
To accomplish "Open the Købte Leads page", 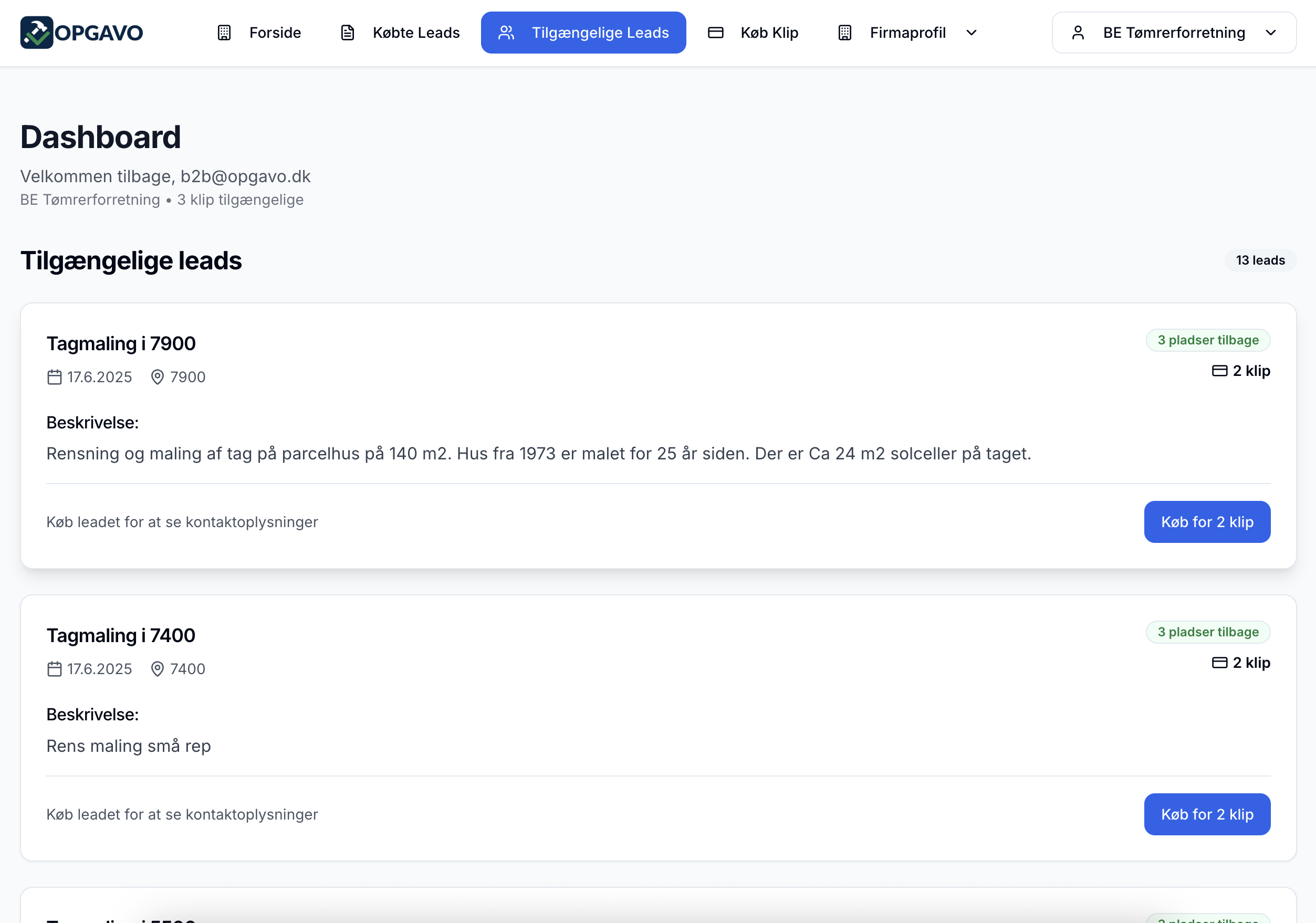I will pos(415,33).
